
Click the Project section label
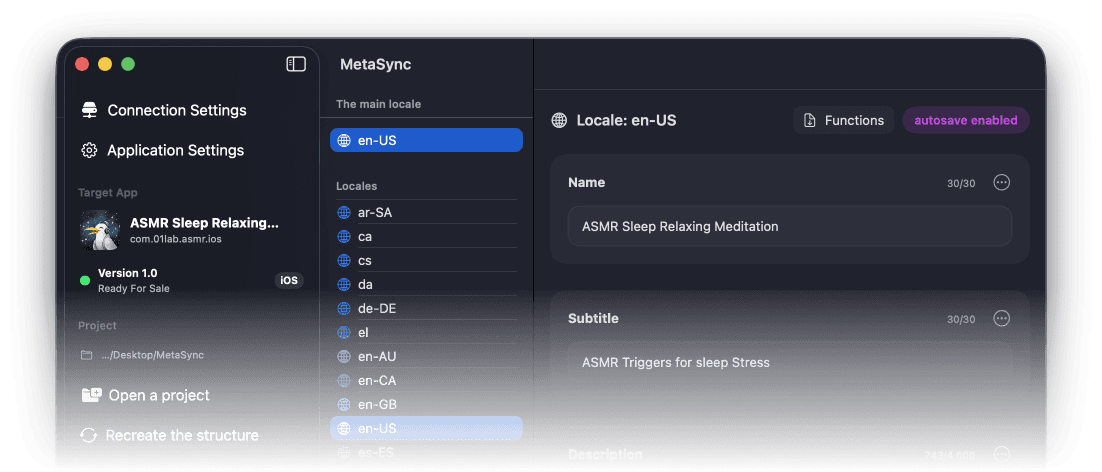[97, 326]
